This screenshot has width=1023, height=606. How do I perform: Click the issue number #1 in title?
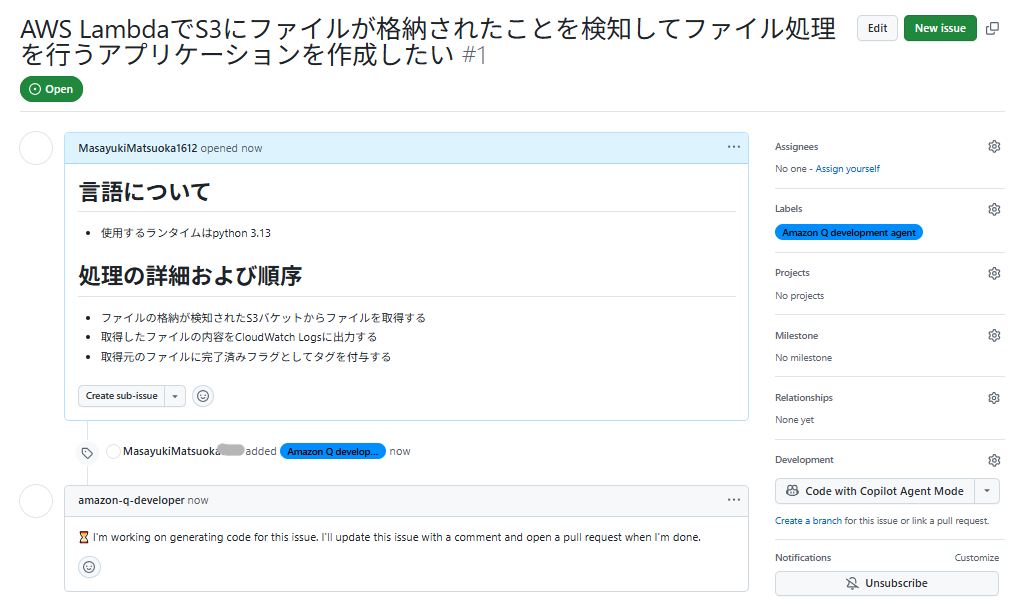pos(474,55)
